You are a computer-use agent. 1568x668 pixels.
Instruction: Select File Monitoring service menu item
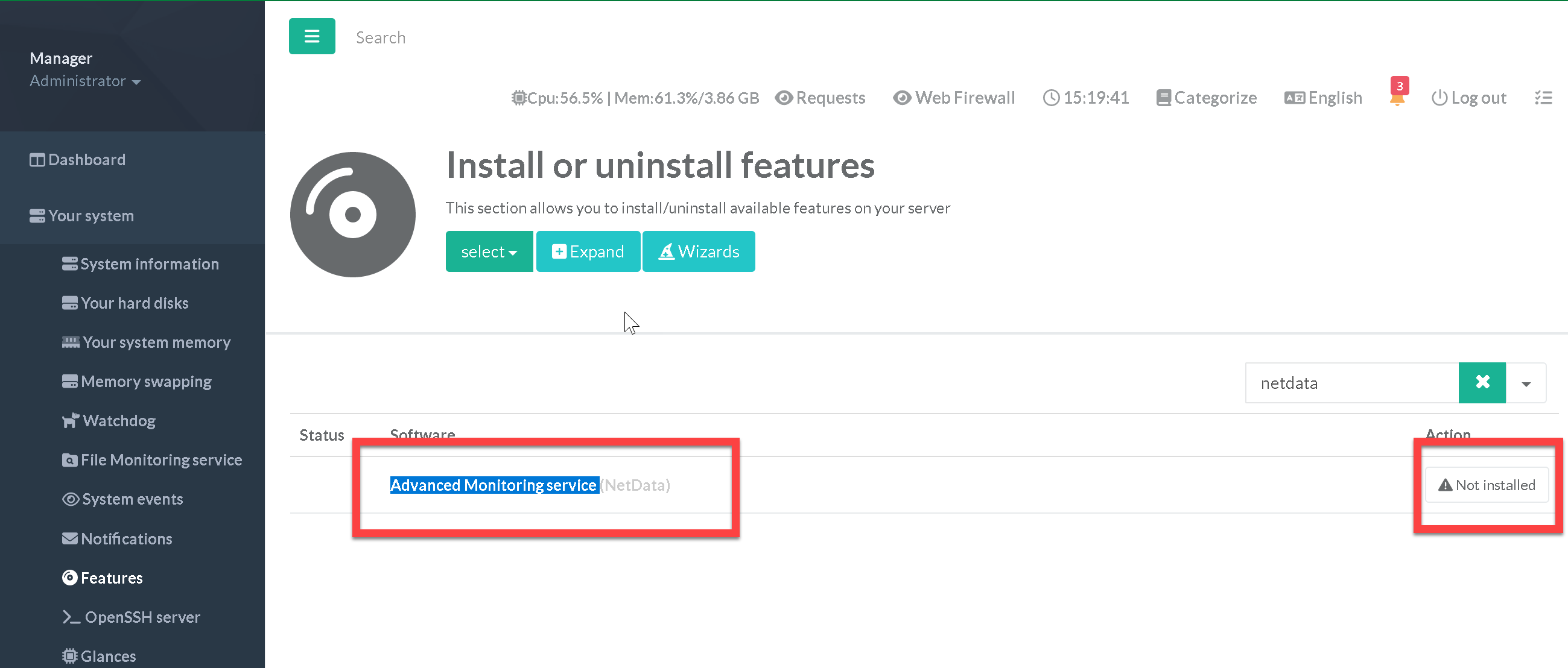click(152, 460)
